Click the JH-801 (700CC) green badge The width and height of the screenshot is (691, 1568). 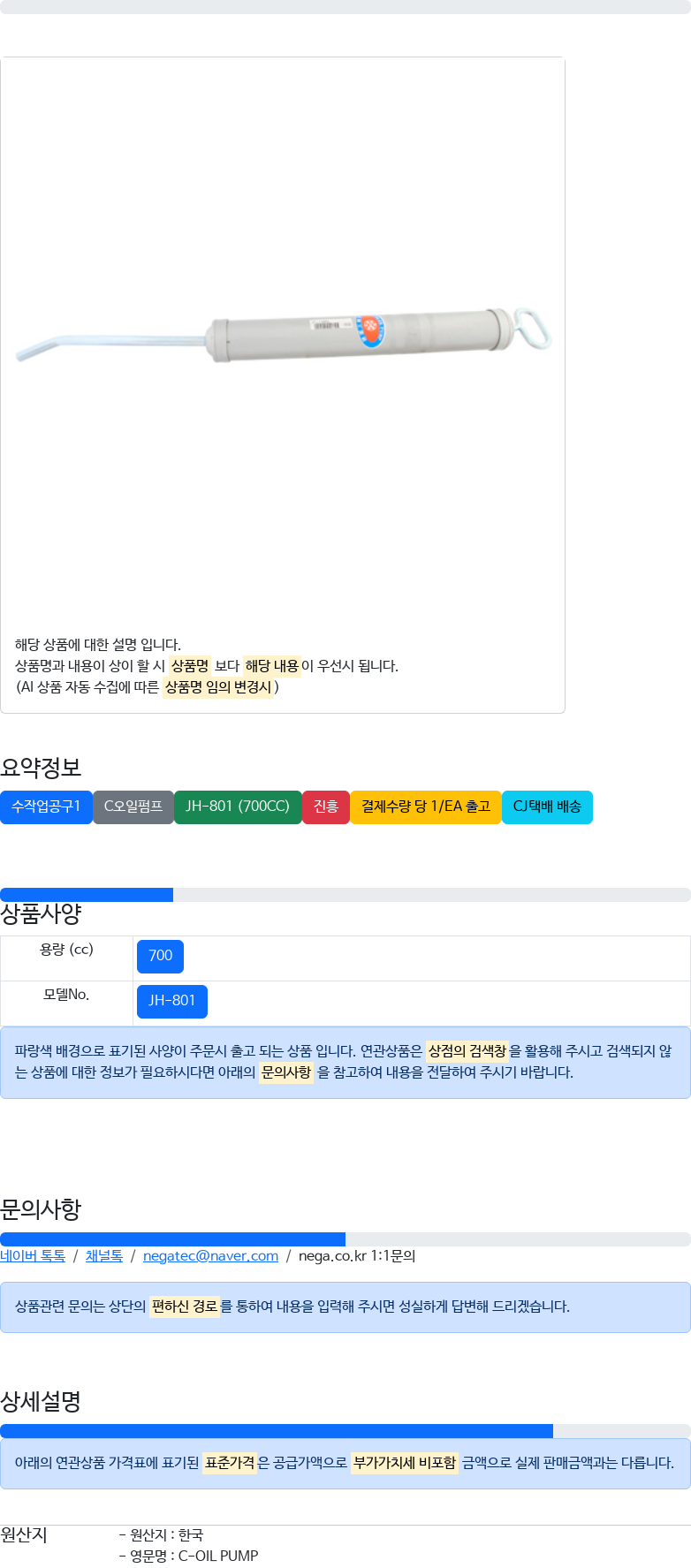[238, 807]
